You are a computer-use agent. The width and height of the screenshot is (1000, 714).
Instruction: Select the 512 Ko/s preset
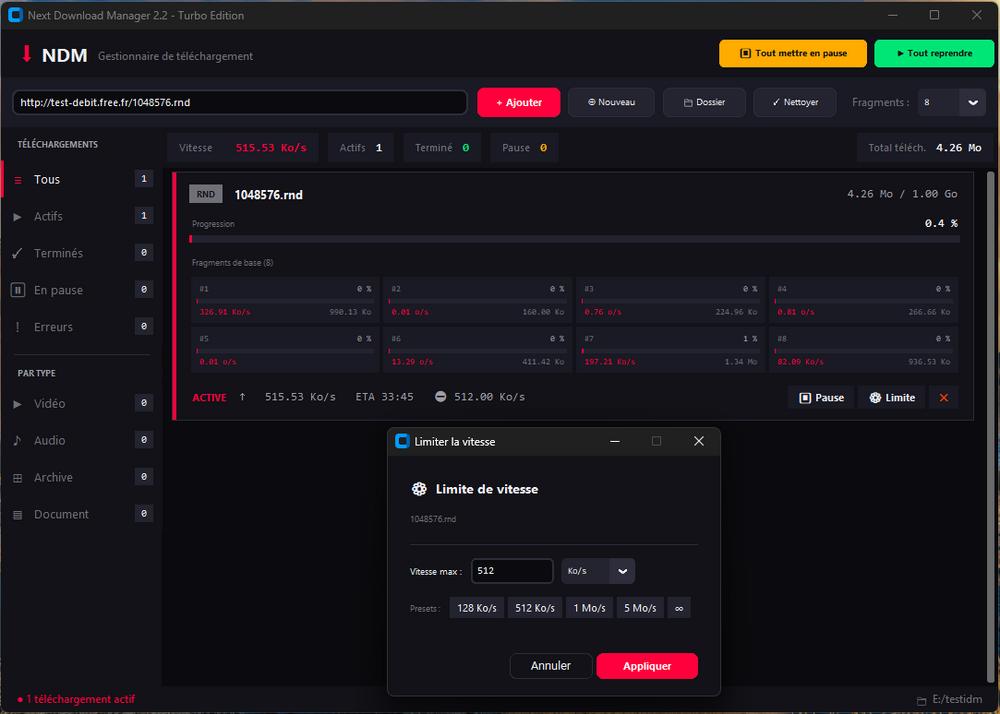[534, 608]
